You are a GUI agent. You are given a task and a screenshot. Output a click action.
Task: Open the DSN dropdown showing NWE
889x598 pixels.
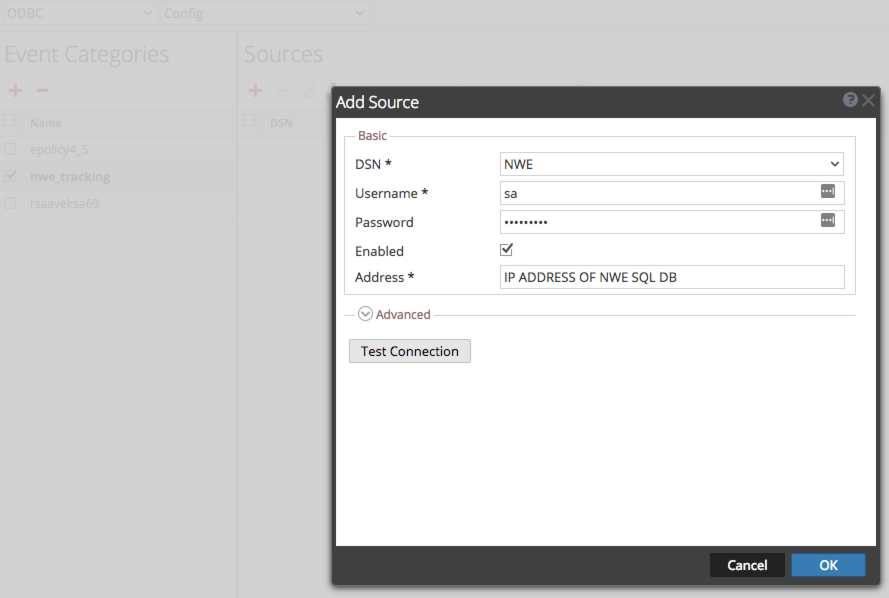671,164
